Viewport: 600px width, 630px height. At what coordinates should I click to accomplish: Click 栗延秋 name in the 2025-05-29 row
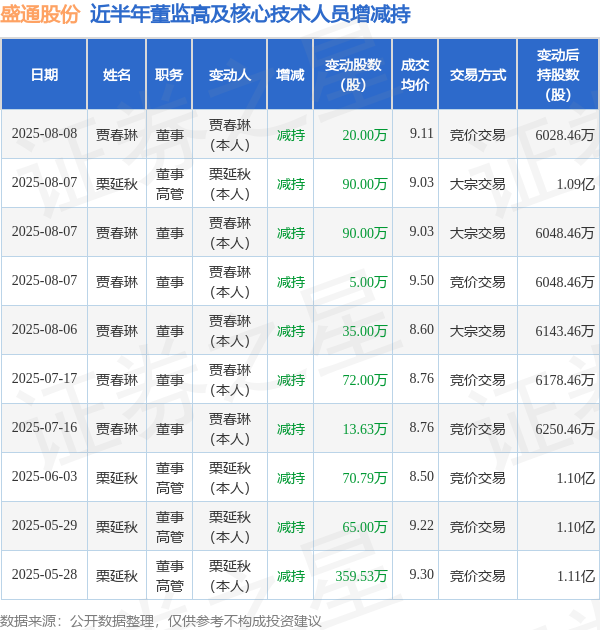tap(117, 527)
